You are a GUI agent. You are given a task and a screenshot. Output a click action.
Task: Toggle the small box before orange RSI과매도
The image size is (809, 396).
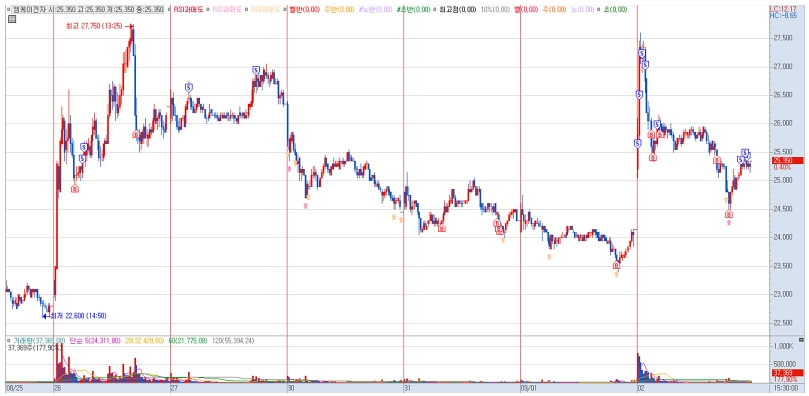(x=247, y=10)
